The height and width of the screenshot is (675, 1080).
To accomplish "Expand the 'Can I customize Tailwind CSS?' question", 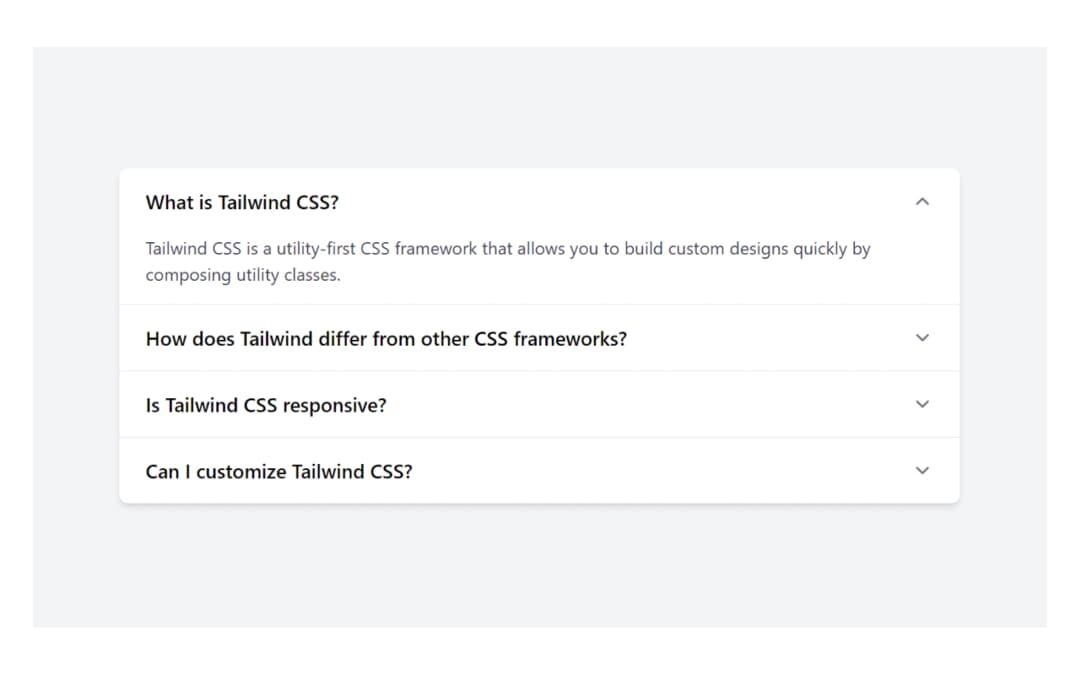I will (x=279, y=471).
